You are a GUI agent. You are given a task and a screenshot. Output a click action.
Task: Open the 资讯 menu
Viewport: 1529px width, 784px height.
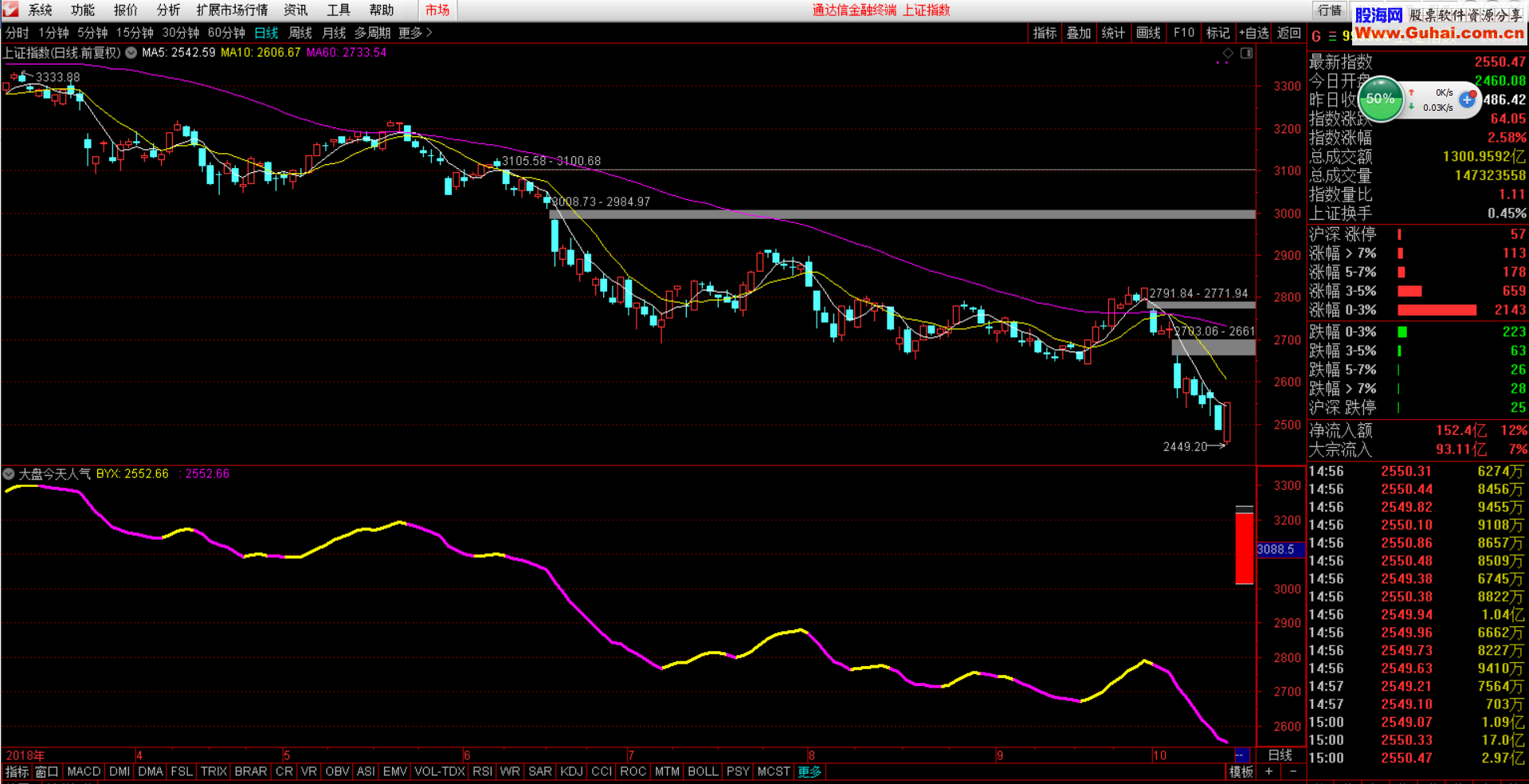coord(296,10)
